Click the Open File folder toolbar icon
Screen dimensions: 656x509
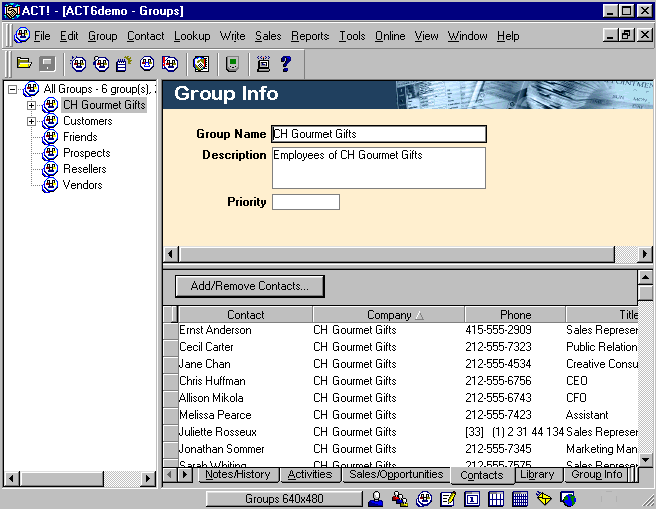pos(24,64)
